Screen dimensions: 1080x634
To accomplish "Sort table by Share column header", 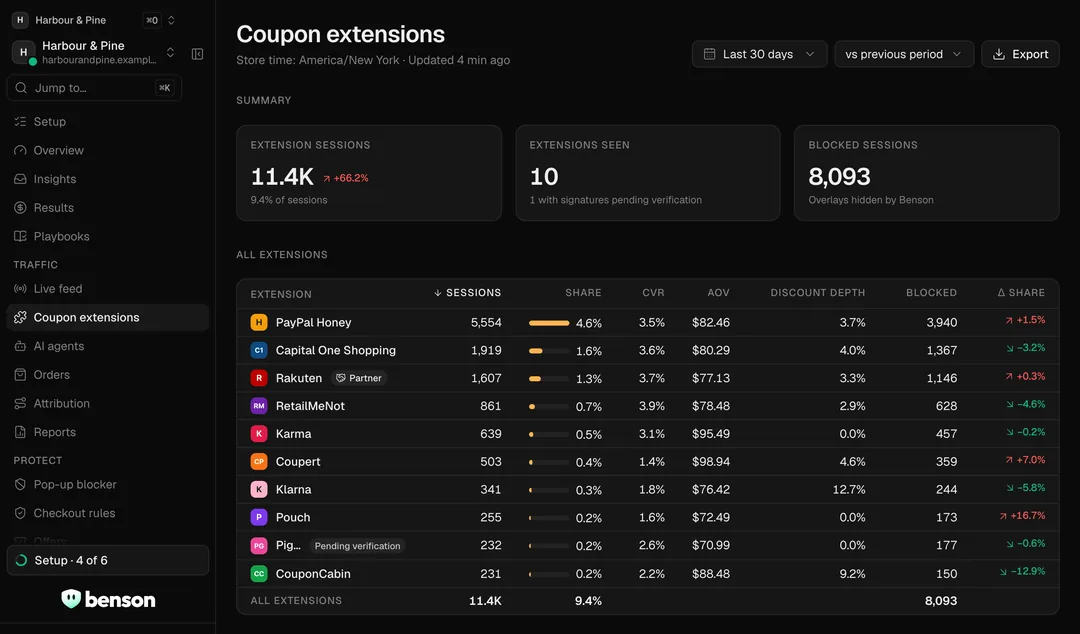I will tap(583, 293).
